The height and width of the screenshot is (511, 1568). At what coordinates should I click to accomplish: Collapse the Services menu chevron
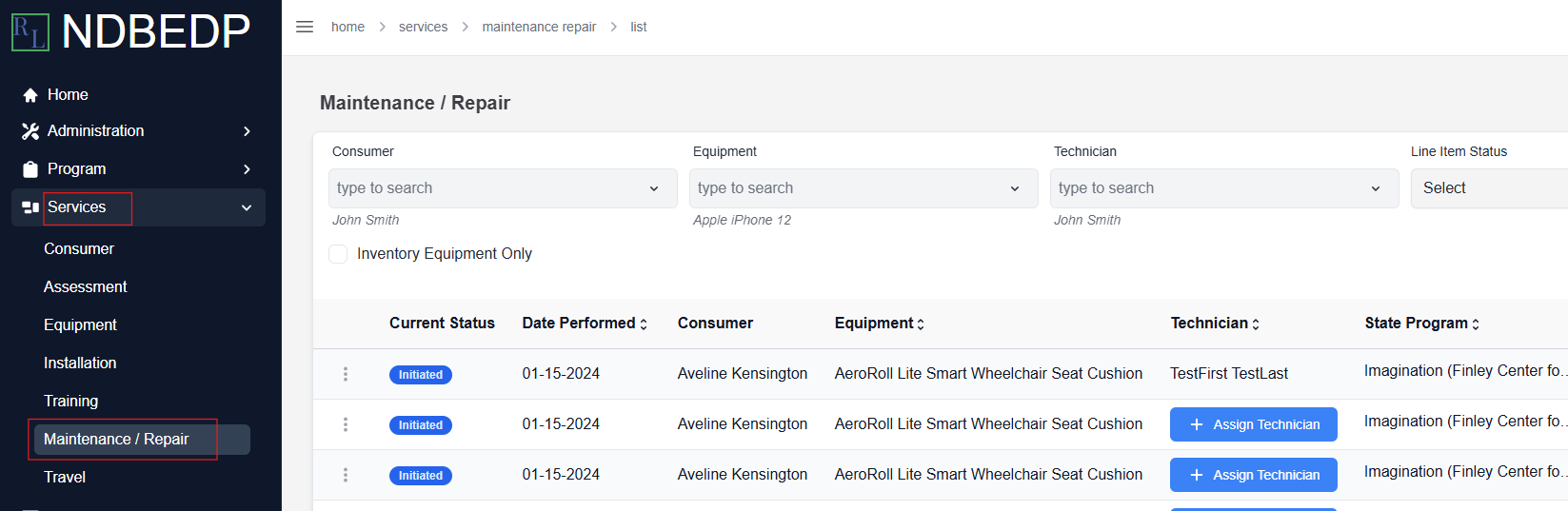(x=247, y=207)
